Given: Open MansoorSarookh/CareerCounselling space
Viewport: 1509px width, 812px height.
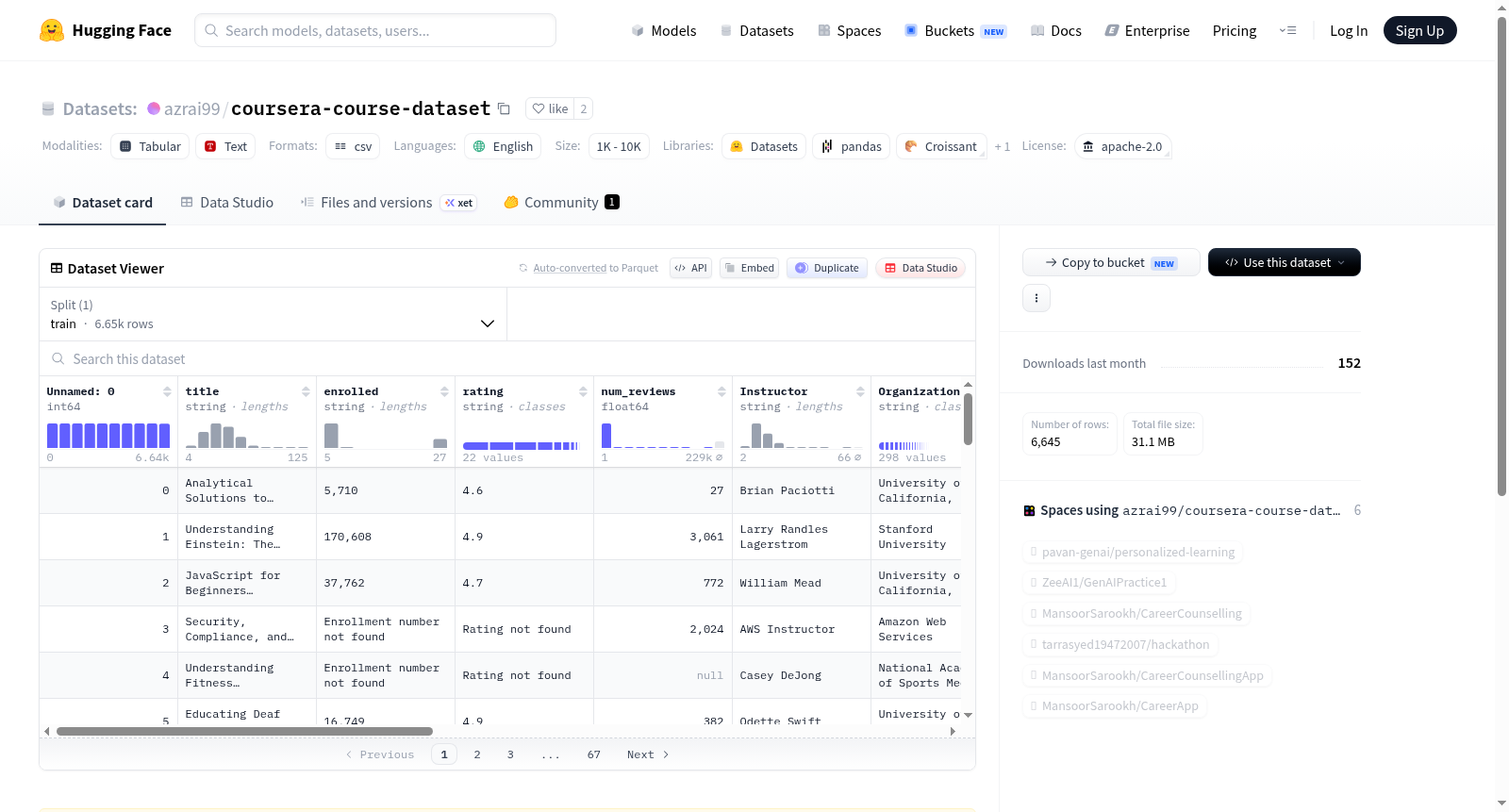Looking at the screenshot, I should (1136, 613).
